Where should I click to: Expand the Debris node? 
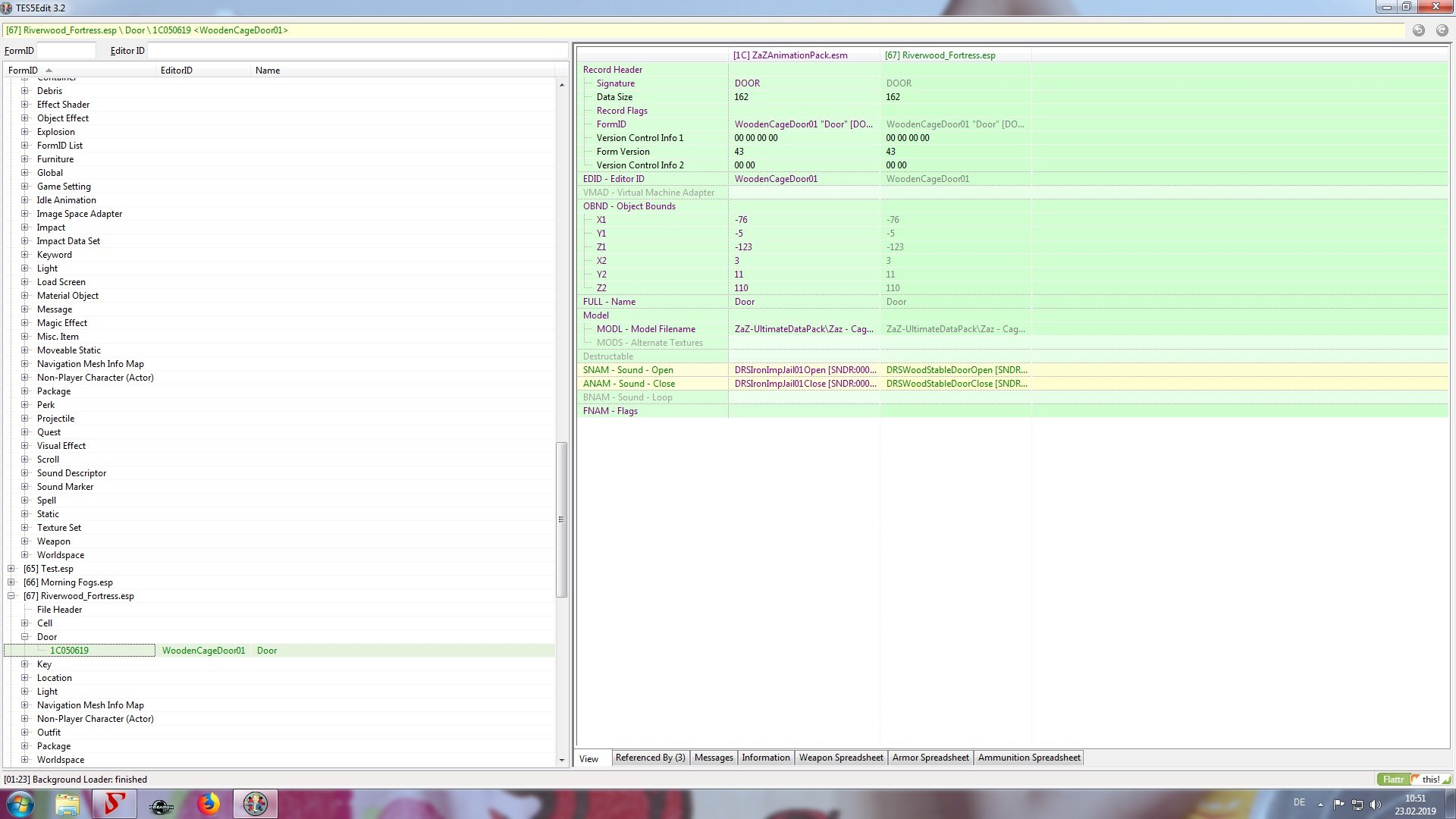pos(25,91)
